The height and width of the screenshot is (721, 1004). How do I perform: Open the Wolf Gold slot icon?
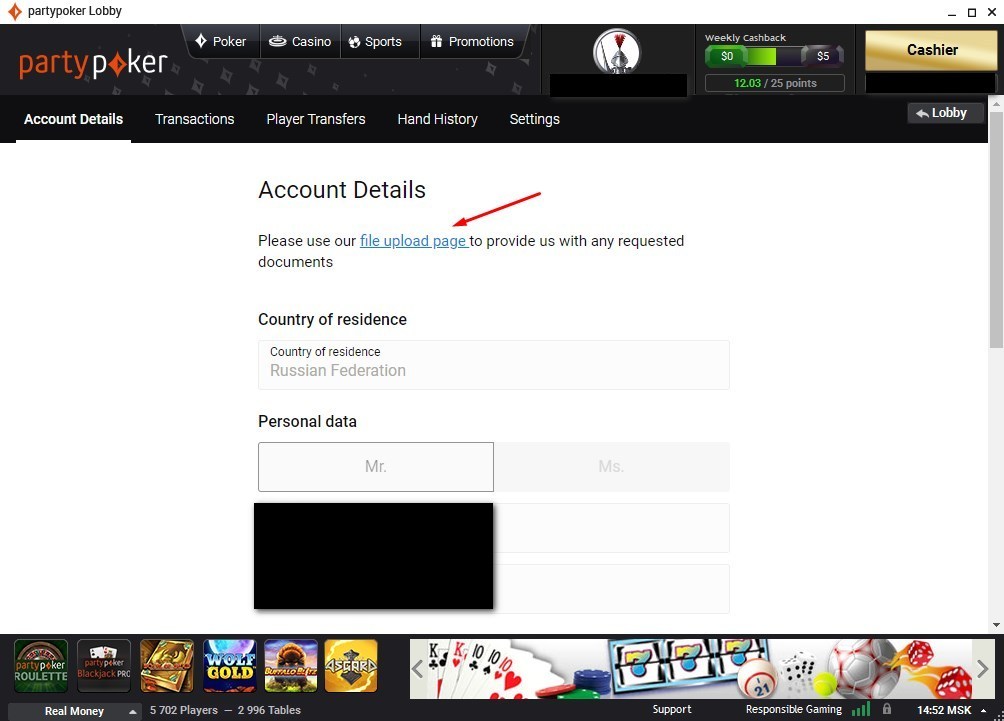point(229,664)
